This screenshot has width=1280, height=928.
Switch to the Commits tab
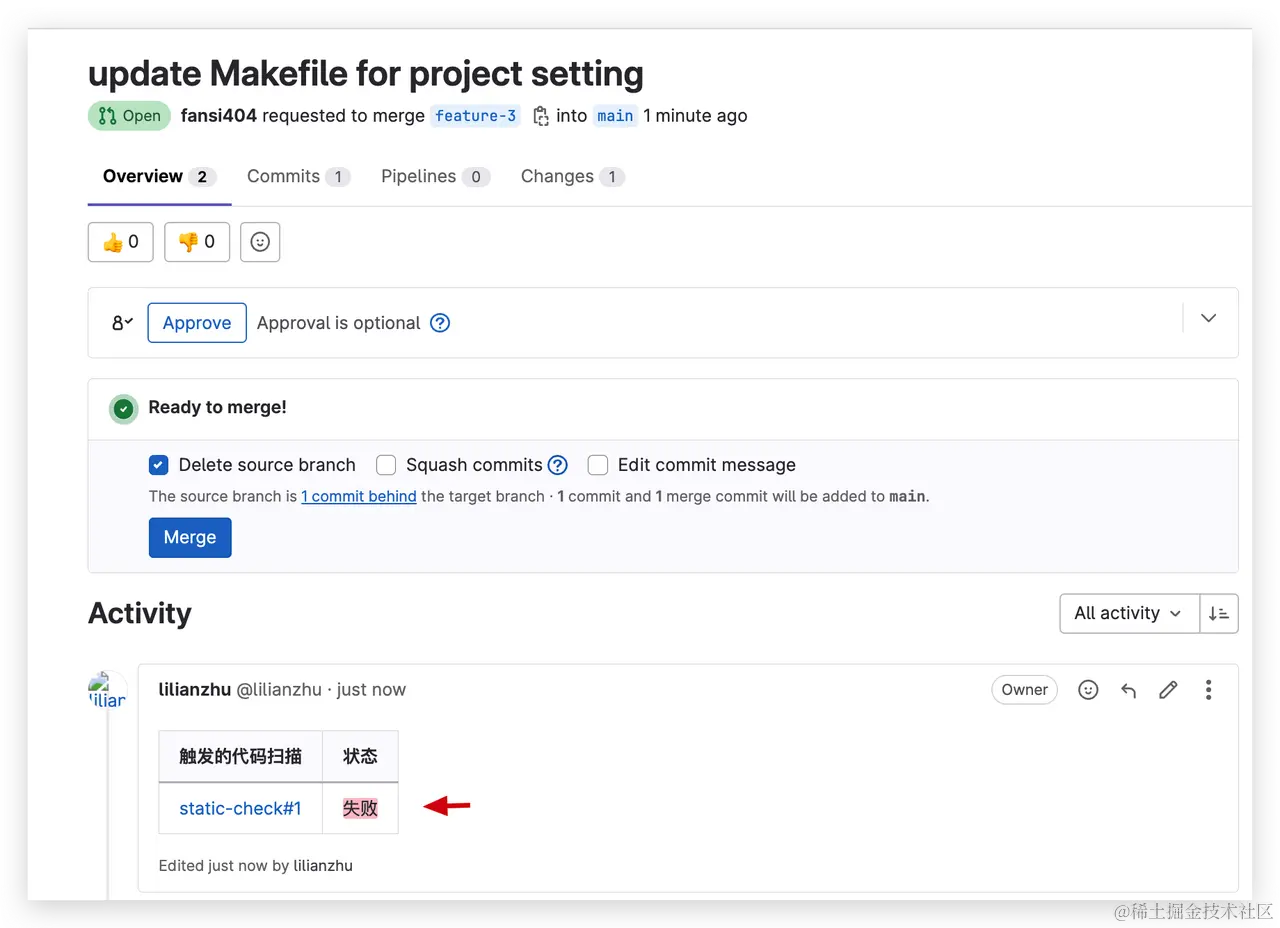[297, 177]
